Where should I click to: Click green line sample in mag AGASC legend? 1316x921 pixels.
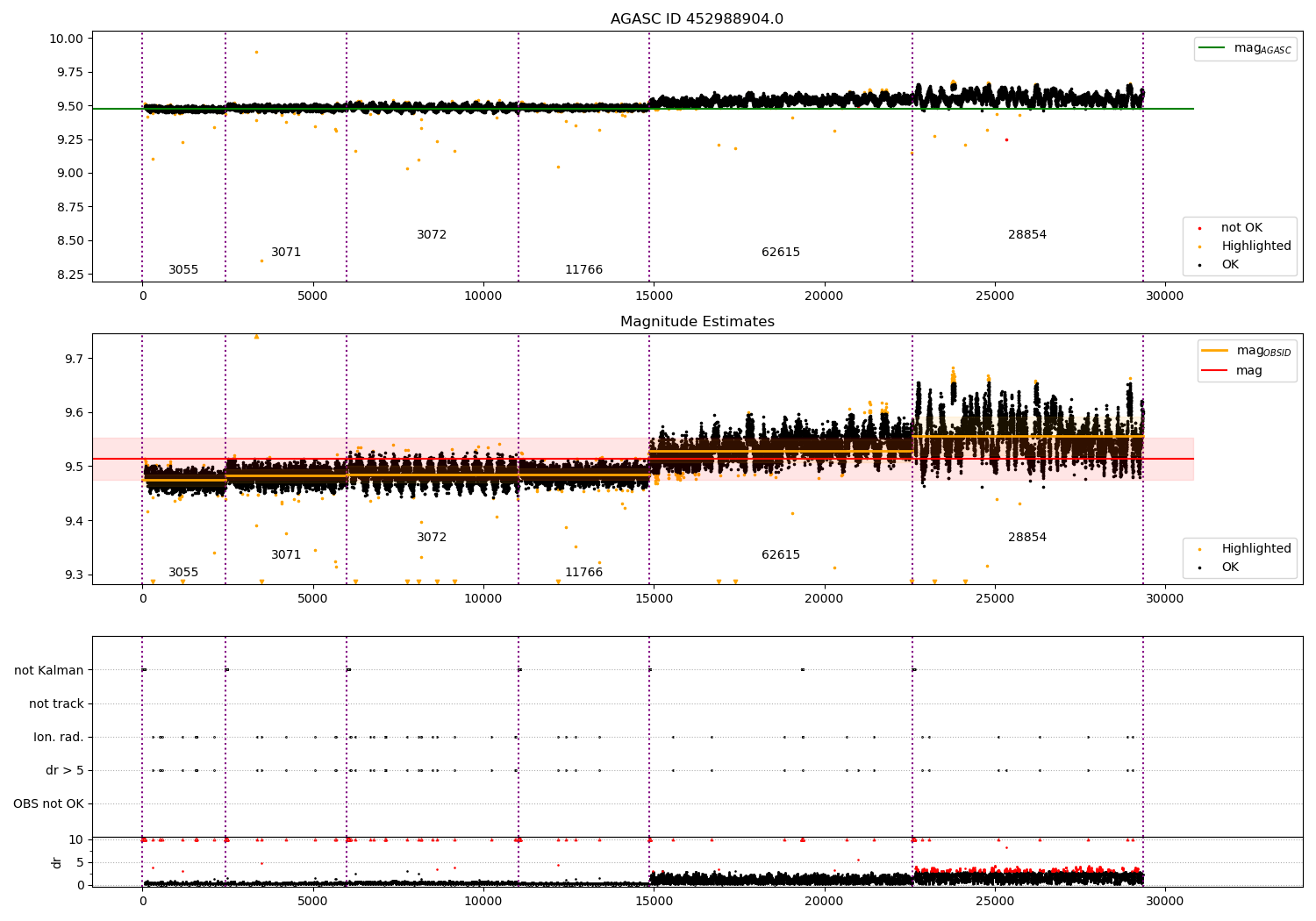pyautogui.click(x=1212, y=48)
